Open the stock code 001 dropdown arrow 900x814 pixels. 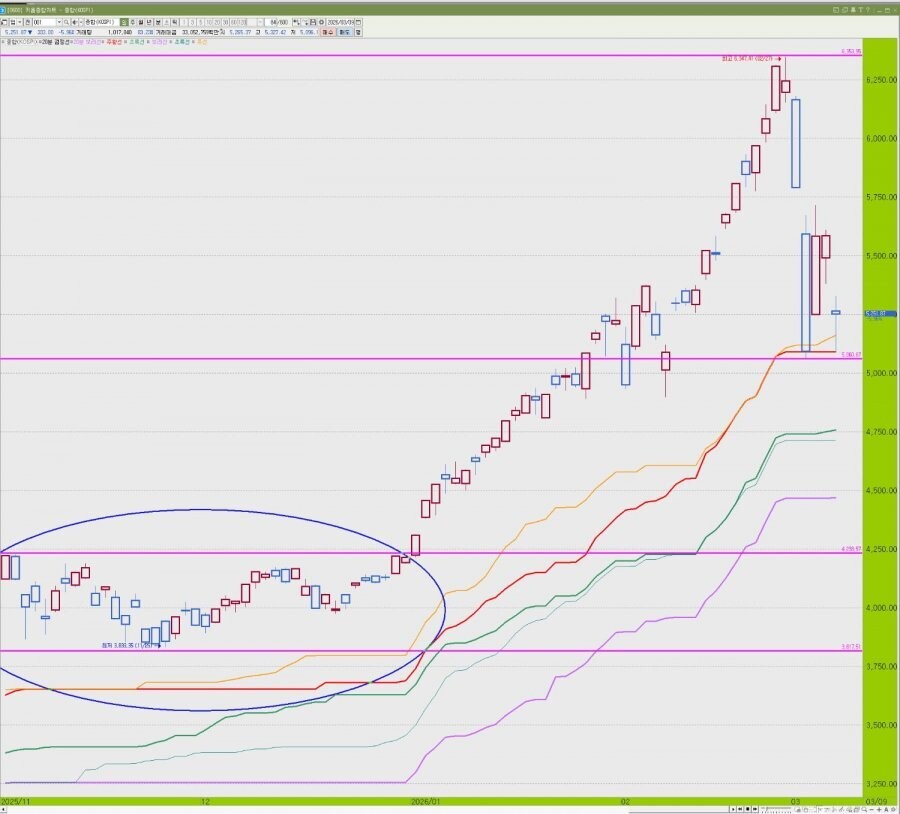pyautogui.click(x=59, y=22)
